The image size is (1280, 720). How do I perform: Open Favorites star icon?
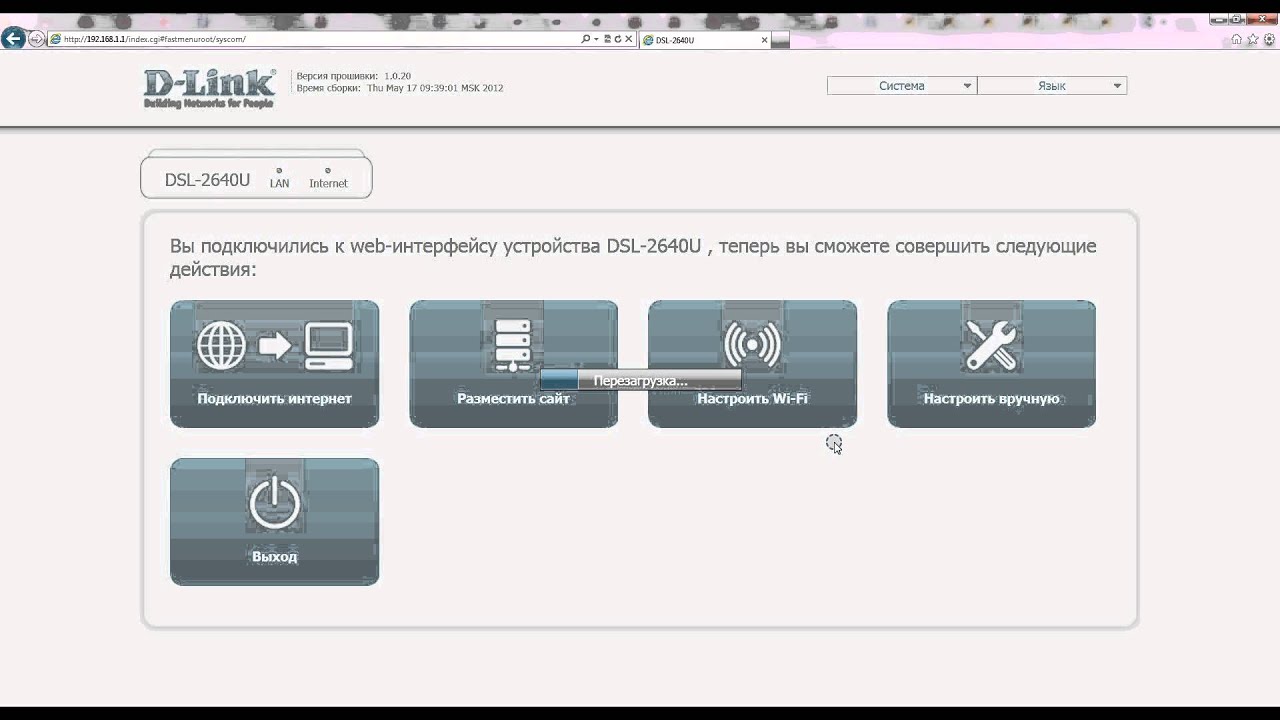point(1253,39)
